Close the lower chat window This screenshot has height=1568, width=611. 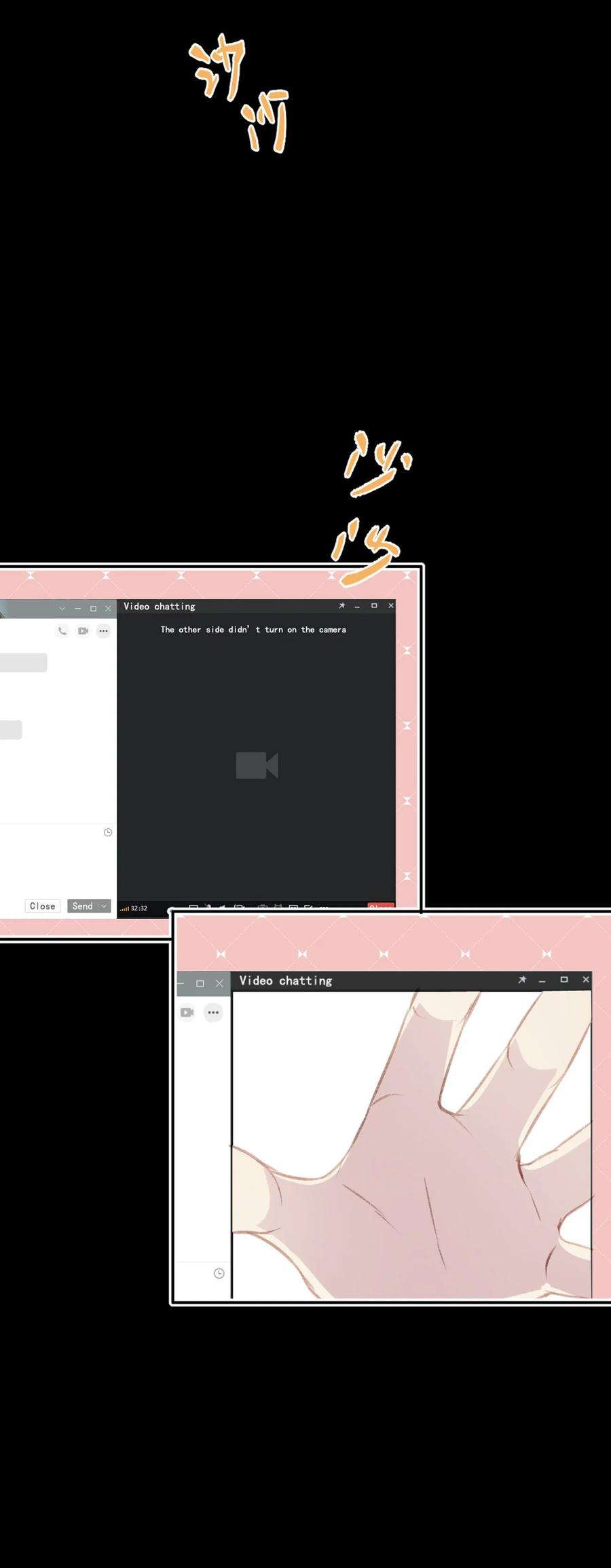219,983
